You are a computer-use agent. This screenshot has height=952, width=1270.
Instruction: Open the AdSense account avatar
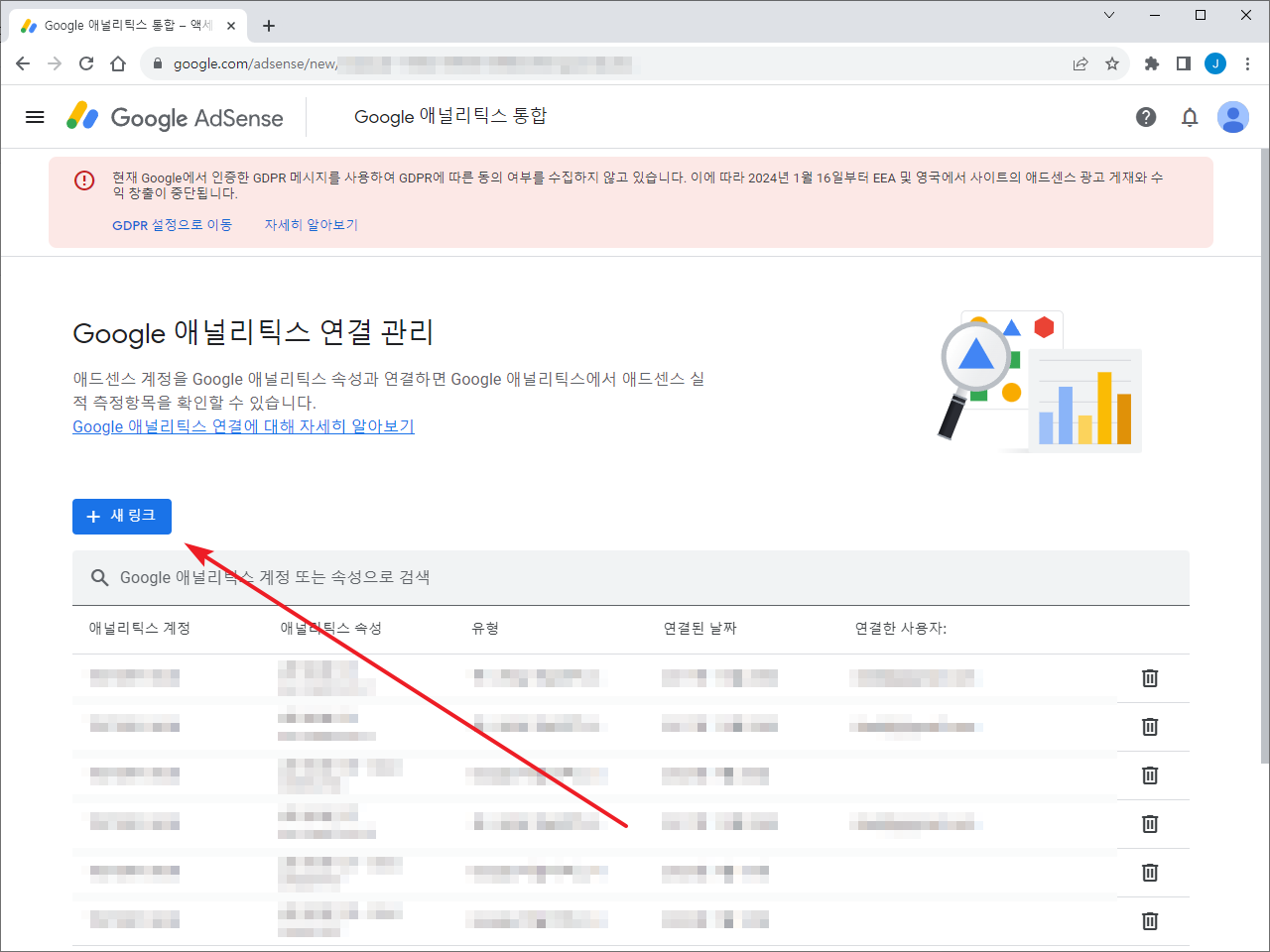point(1233,117)
